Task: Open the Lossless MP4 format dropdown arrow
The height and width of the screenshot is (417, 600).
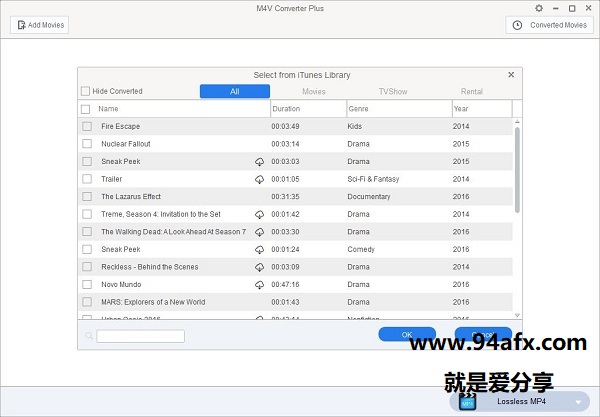Action: (x=578, y=402)
